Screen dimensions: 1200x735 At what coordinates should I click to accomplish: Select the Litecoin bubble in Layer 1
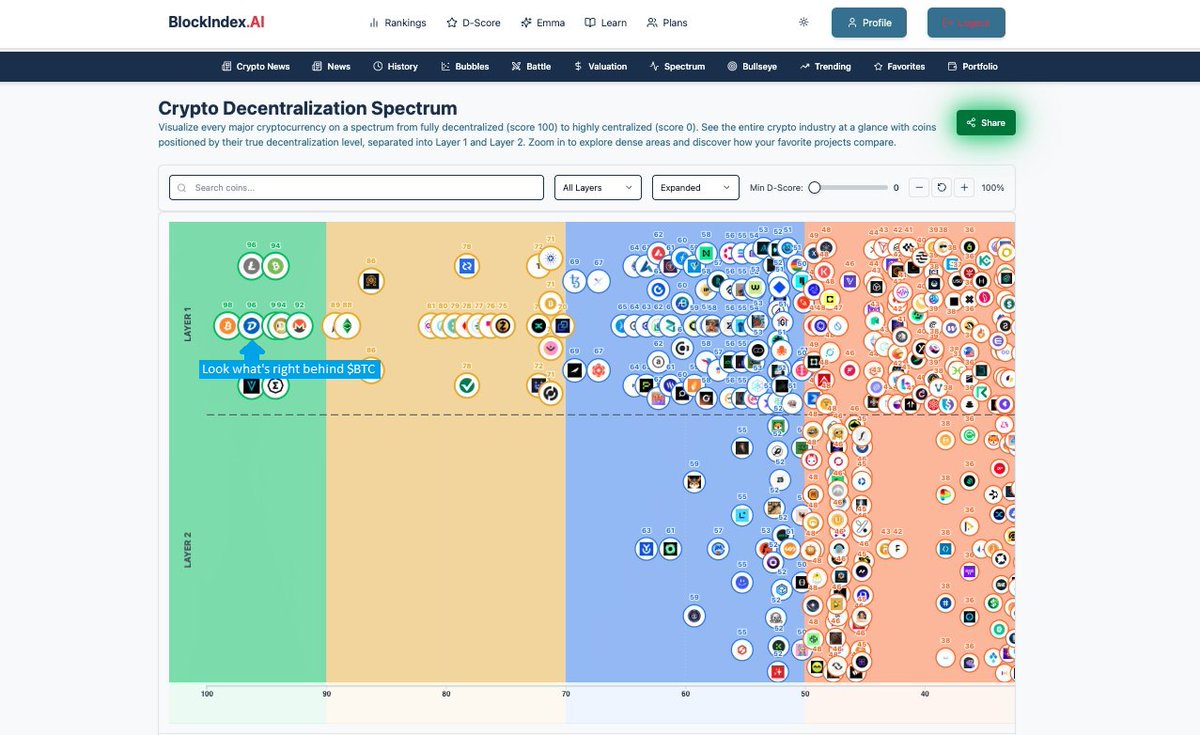pos(251,266)
